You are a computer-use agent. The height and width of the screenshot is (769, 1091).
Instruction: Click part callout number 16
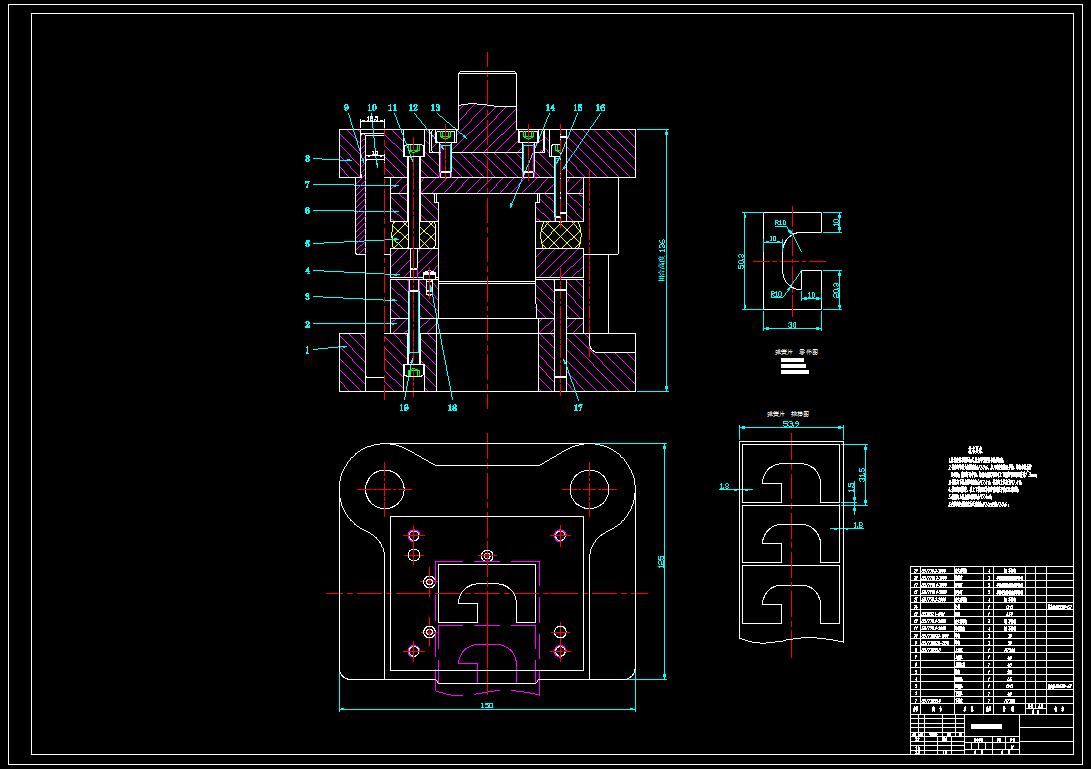[600, 108]
